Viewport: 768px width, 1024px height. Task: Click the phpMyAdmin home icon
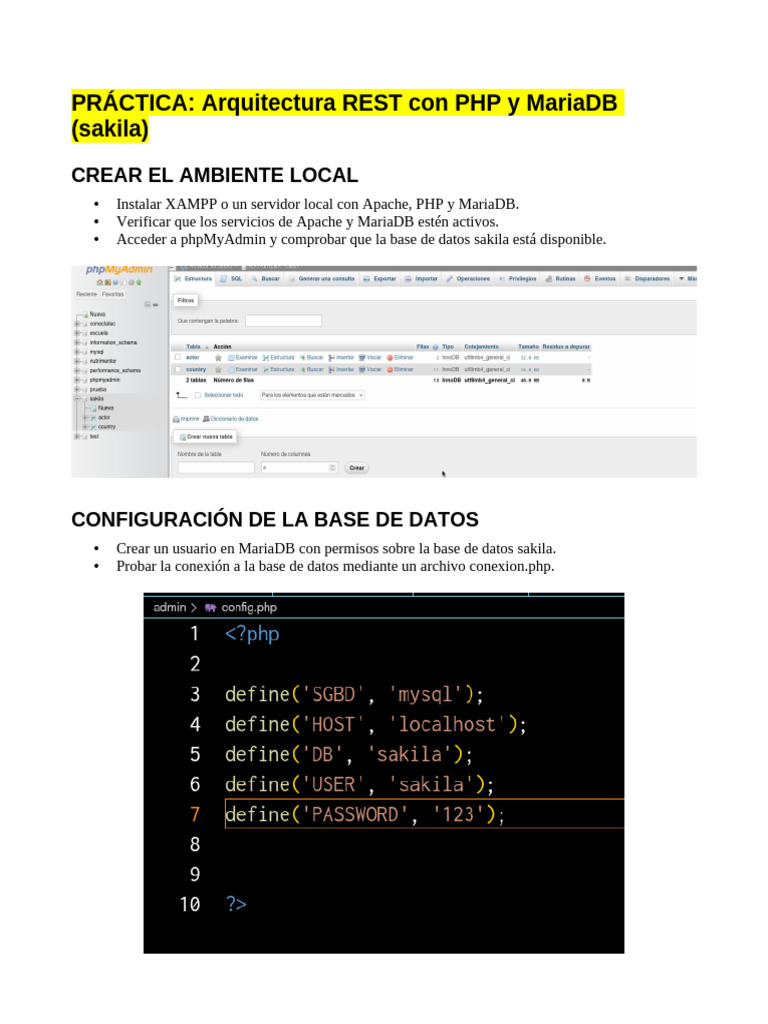99,283
